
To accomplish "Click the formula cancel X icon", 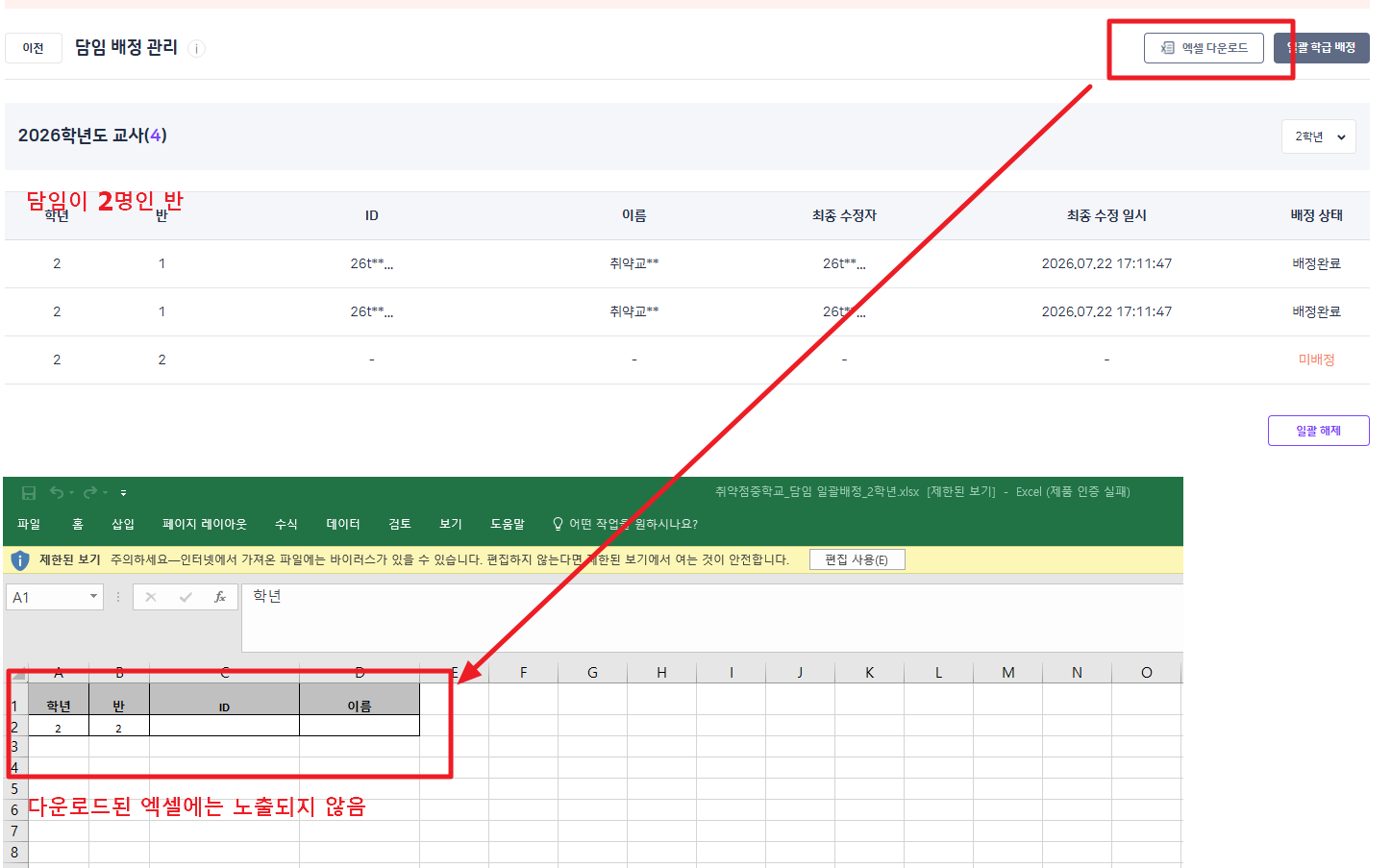I will coord(151,597).
